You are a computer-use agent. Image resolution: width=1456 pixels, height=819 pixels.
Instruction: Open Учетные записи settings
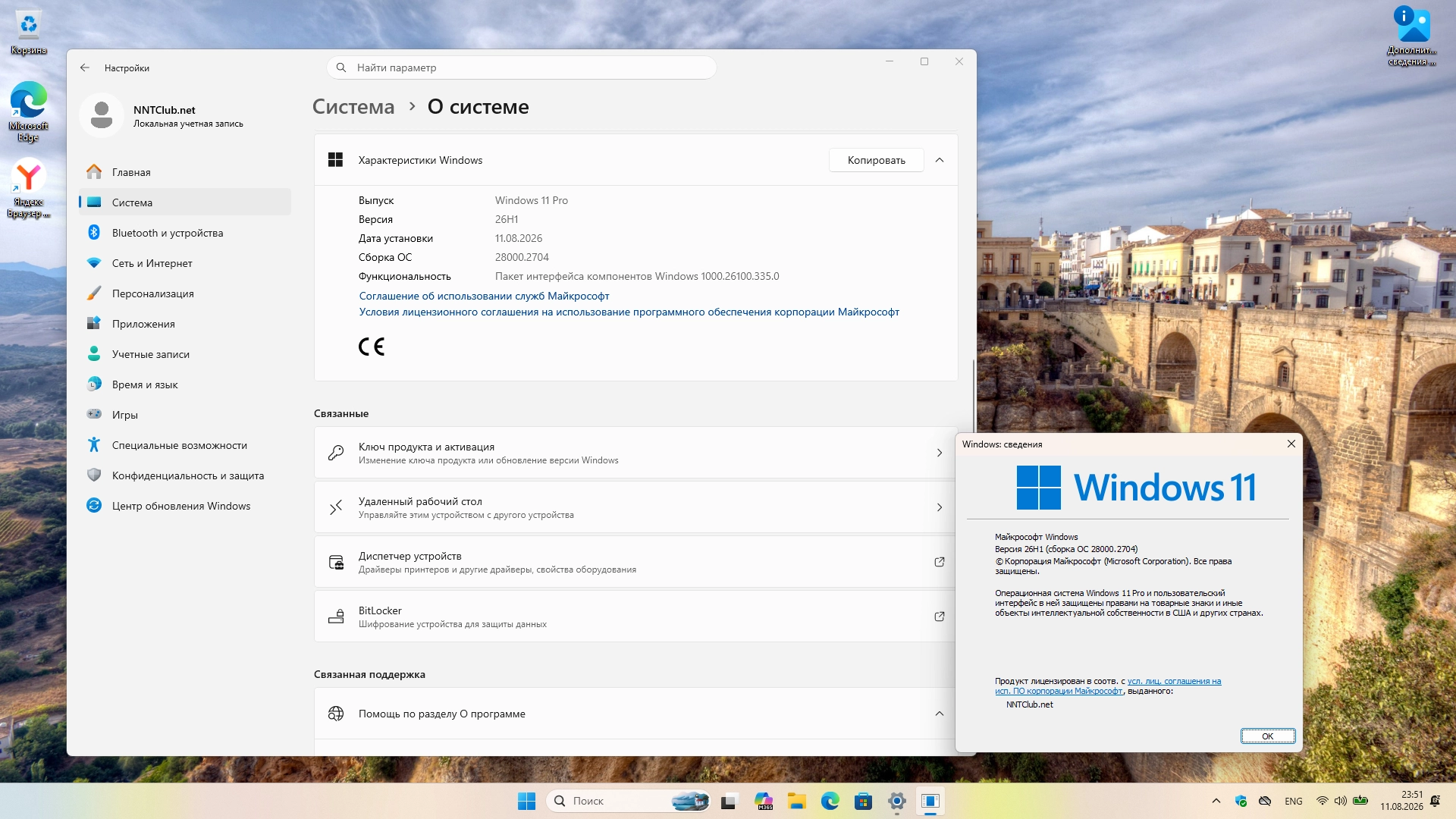pyautogui.click(x=184, y=354)
